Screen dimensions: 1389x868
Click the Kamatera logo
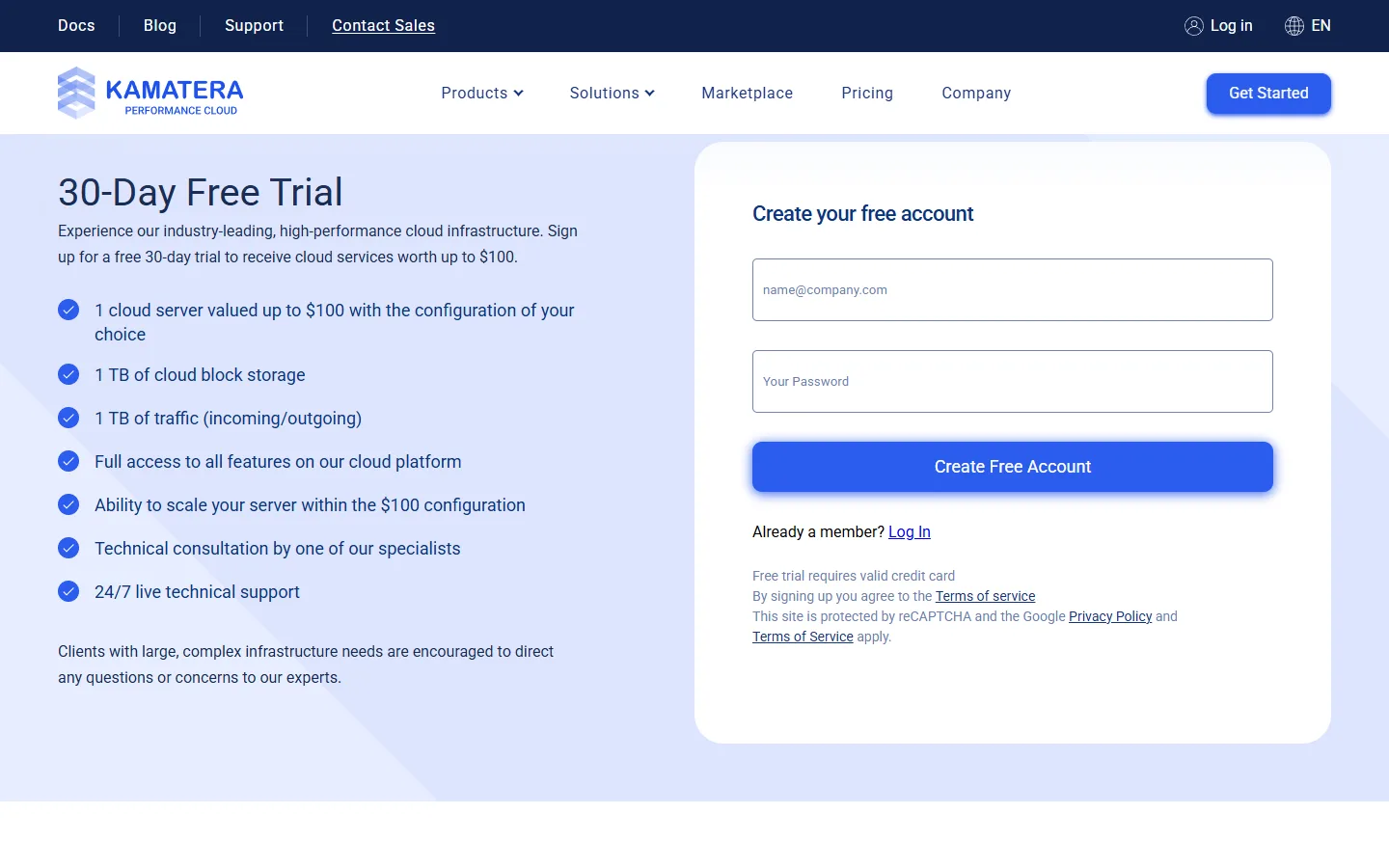tap(150, 93)
